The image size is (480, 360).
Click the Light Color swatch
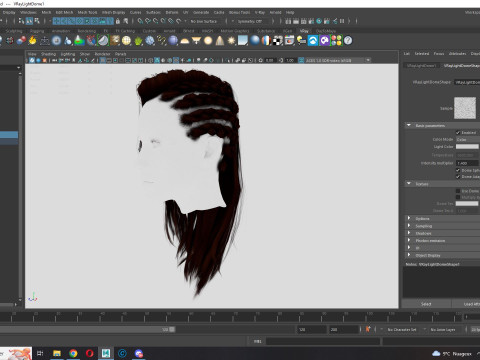click(467, 146)
